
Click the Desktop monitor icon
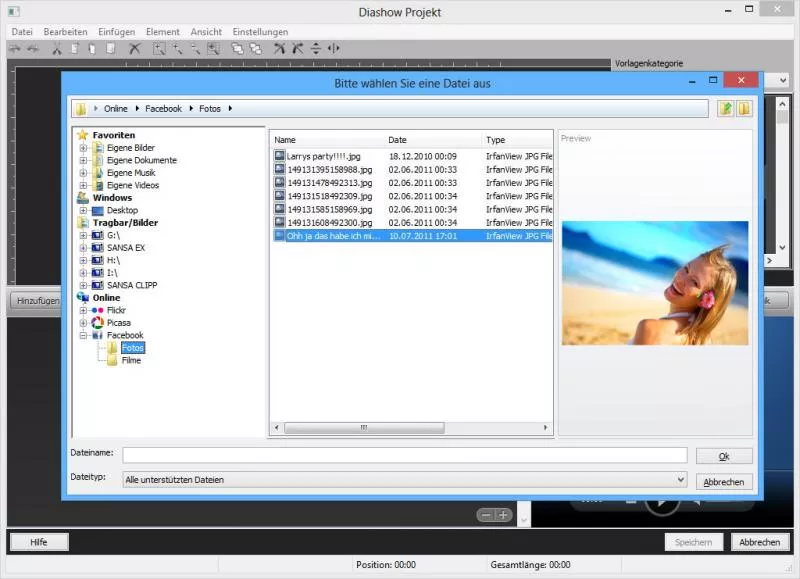[97, 211]
